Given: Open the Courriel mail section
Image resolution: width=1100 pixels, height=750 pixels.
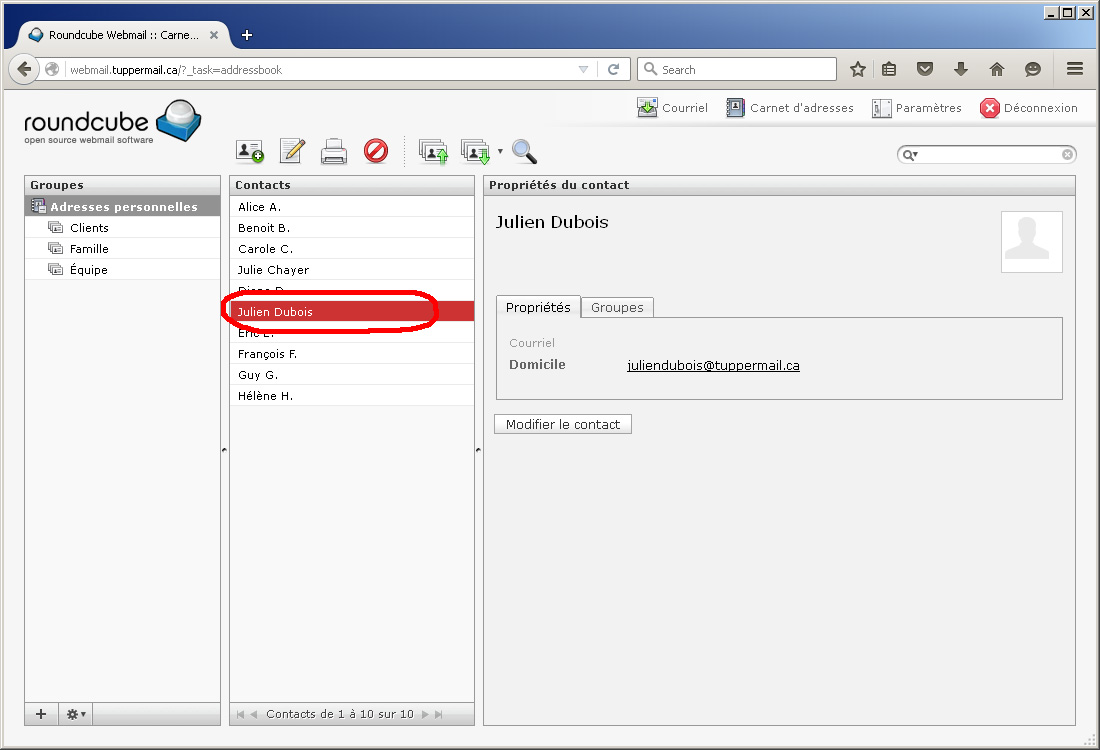Looking at the screenshot, I should click(672, 108).
